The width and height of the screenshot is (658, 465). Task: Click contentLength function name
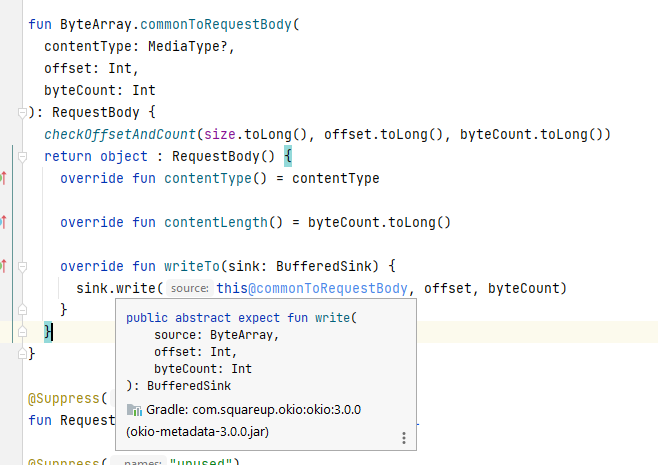[x=216, y=222]
